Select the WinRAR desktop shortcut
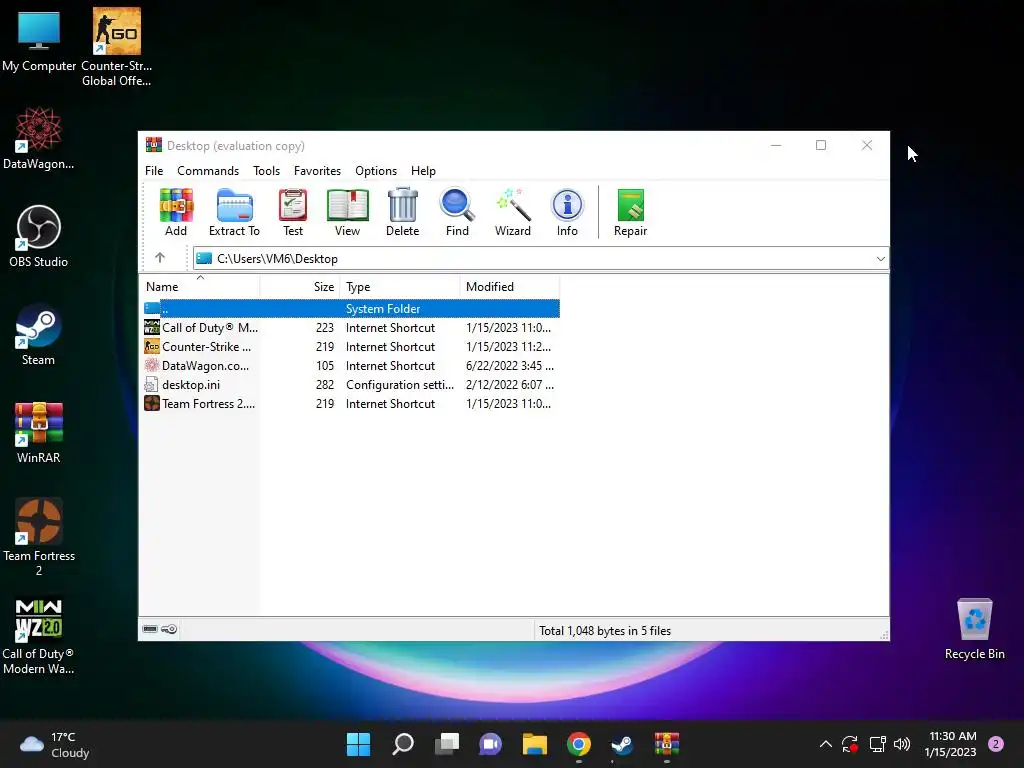Image resolution: width=1024 pixels, height=768 pixels. pyautogui.click(x=39, y=432)
